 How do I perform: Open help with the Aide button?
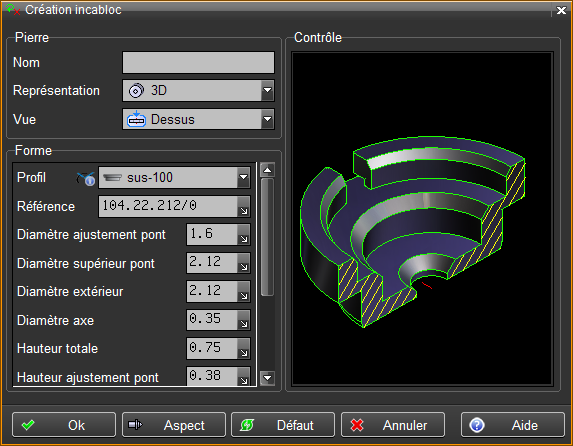[513, 425]
